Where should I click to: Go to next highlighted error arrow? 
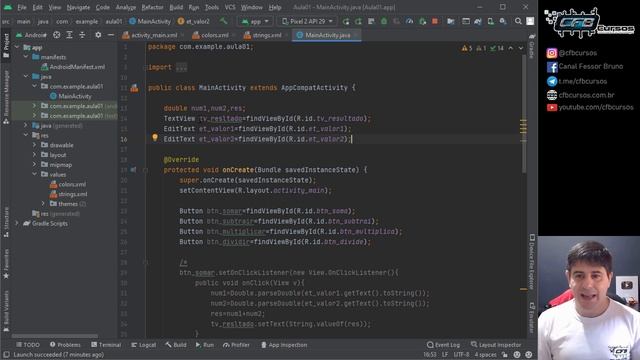point(521,48)
